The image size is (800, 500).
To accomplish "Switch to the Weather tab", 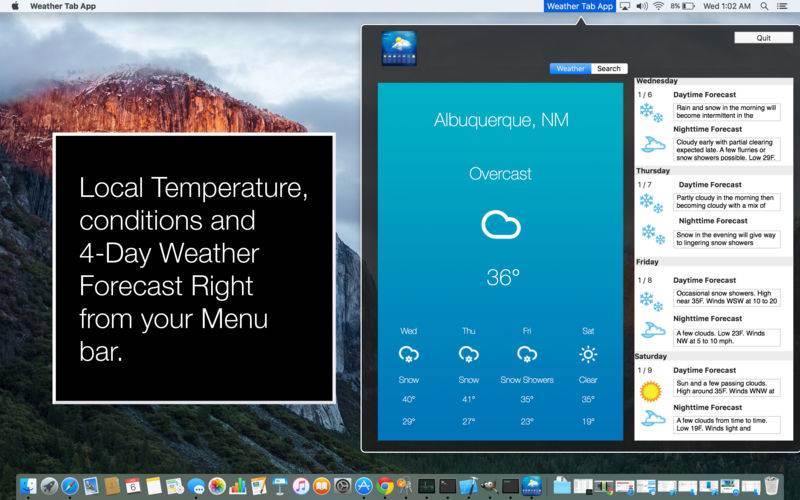I will (570, 69).
